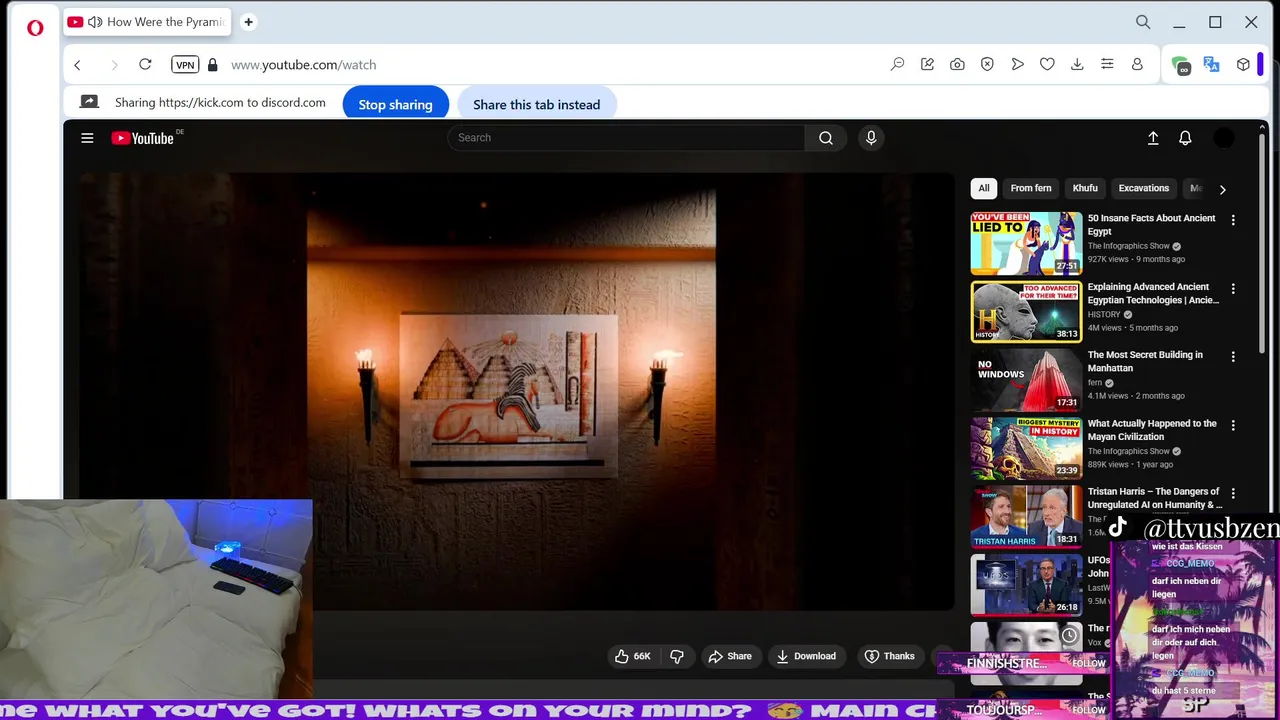Open the Opera Flow send icon
The width and height of the screenshot is (1280, 720).
tap(1017, 65)
